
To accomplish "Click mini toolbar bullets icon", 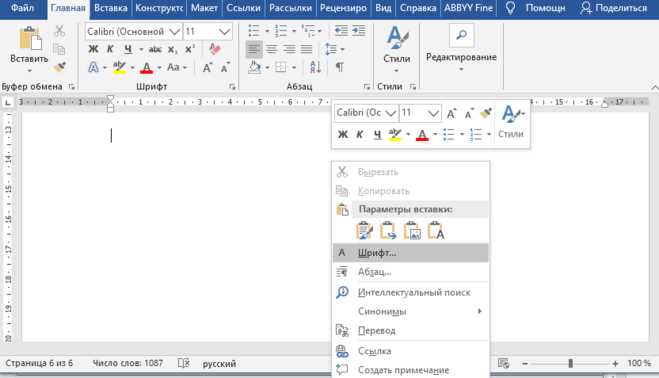I will click(449, 135).
